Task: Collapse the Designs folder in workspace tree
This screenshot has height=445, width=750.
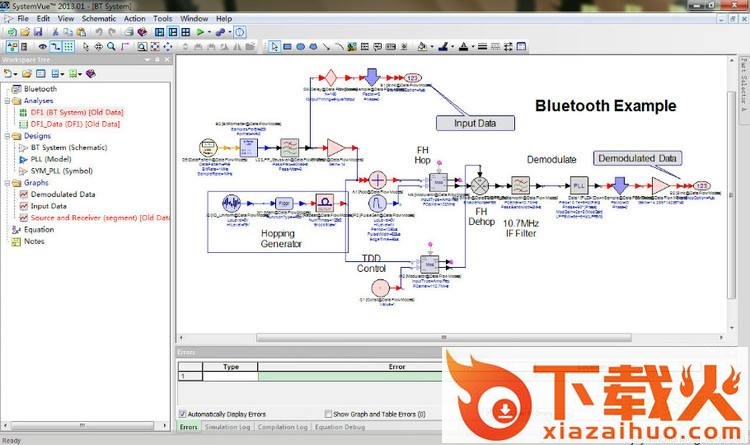Action: point(6,136)
